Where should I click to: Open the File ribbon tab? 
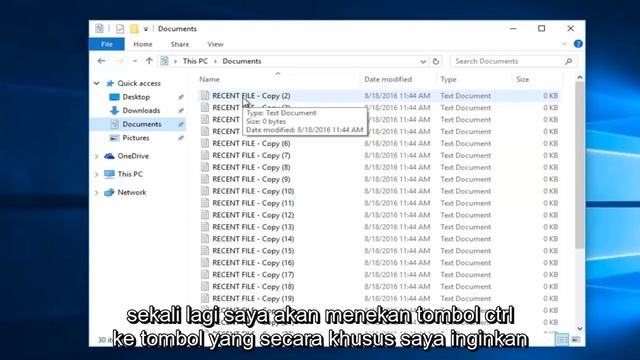click(x=107, y=44)
